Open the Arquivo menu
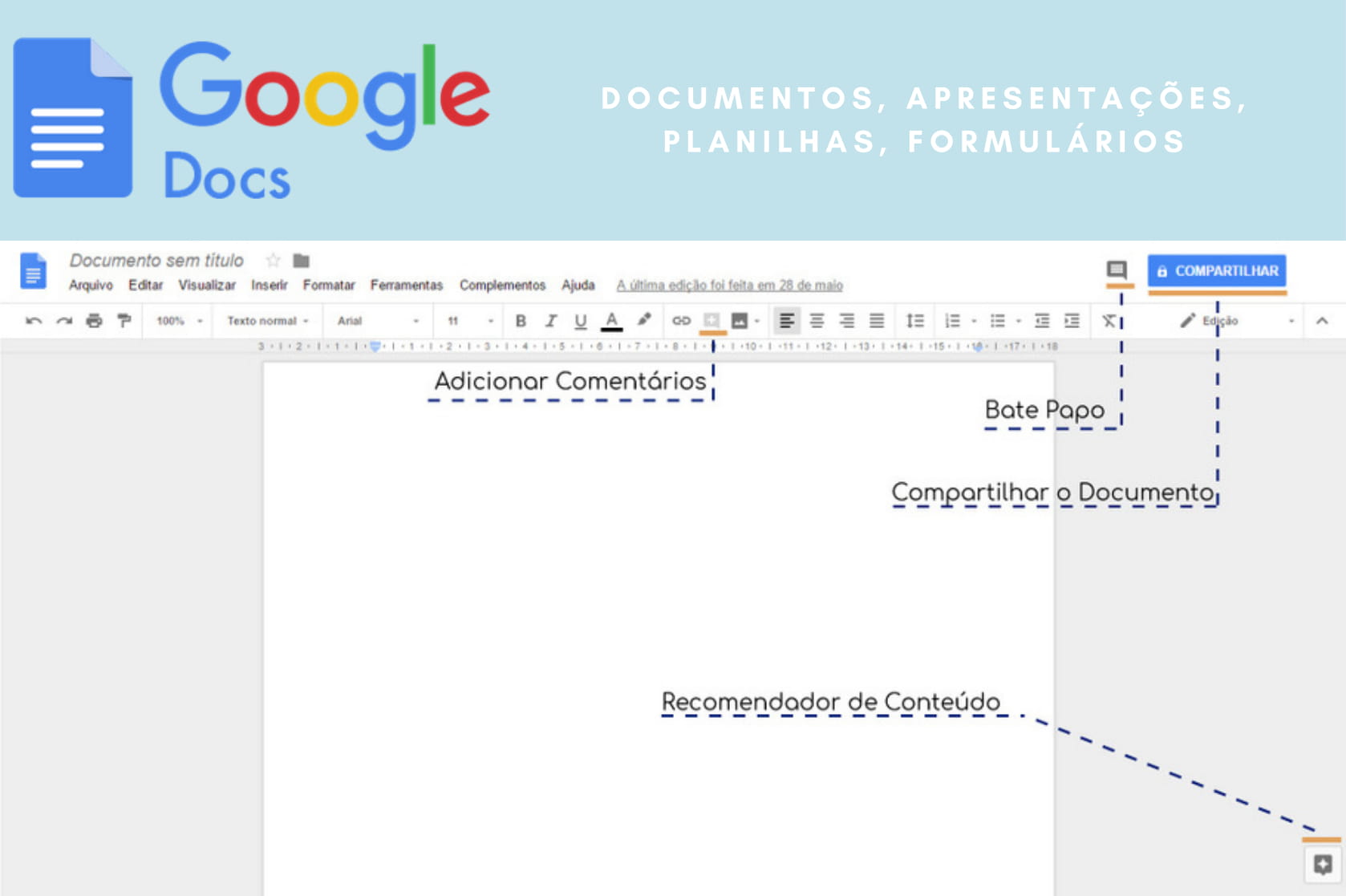1346x896 pixels. [91, 285]
